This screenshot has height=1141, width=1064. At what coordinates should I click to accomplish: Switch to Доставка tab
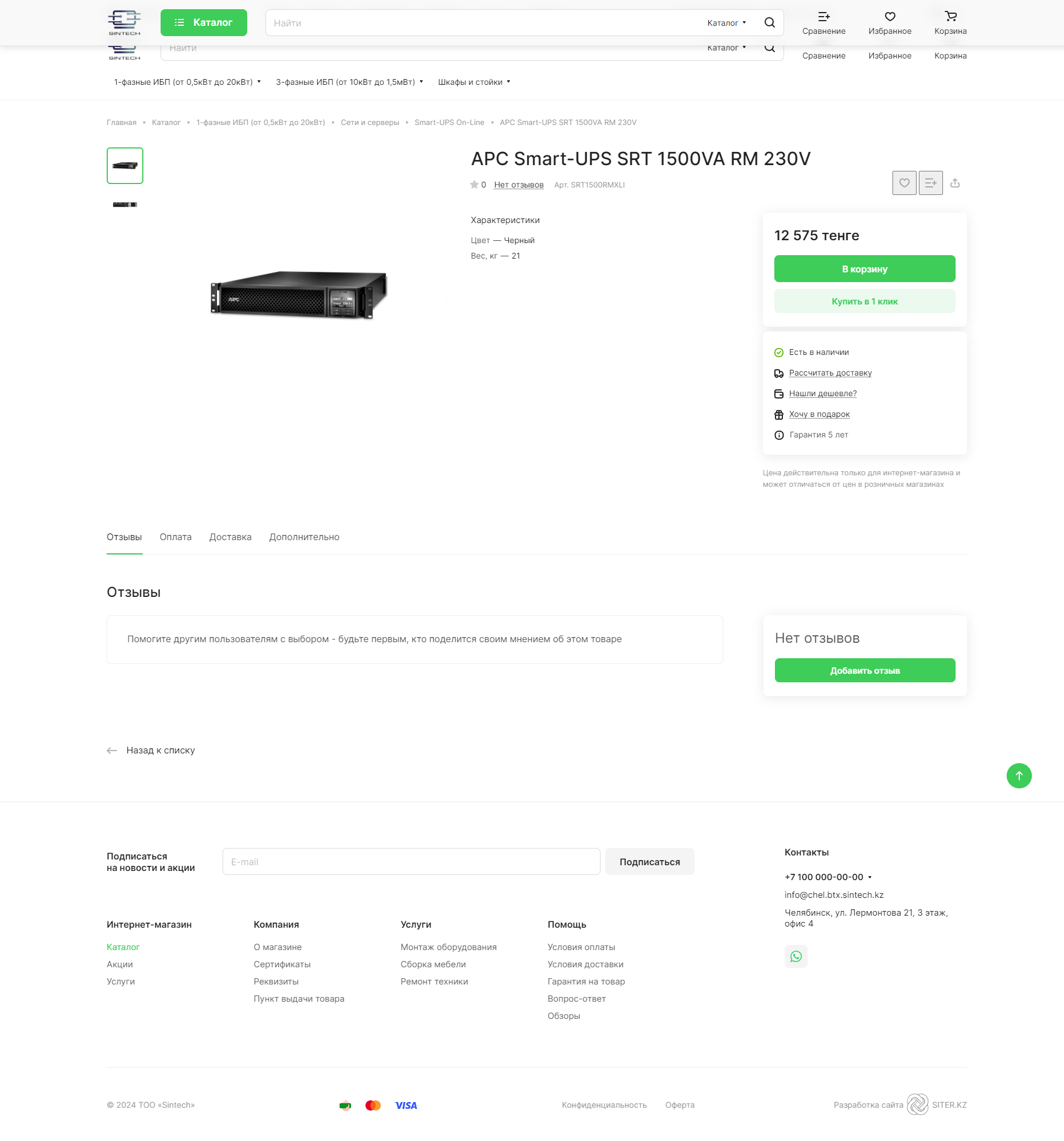[x=229, y=537]
